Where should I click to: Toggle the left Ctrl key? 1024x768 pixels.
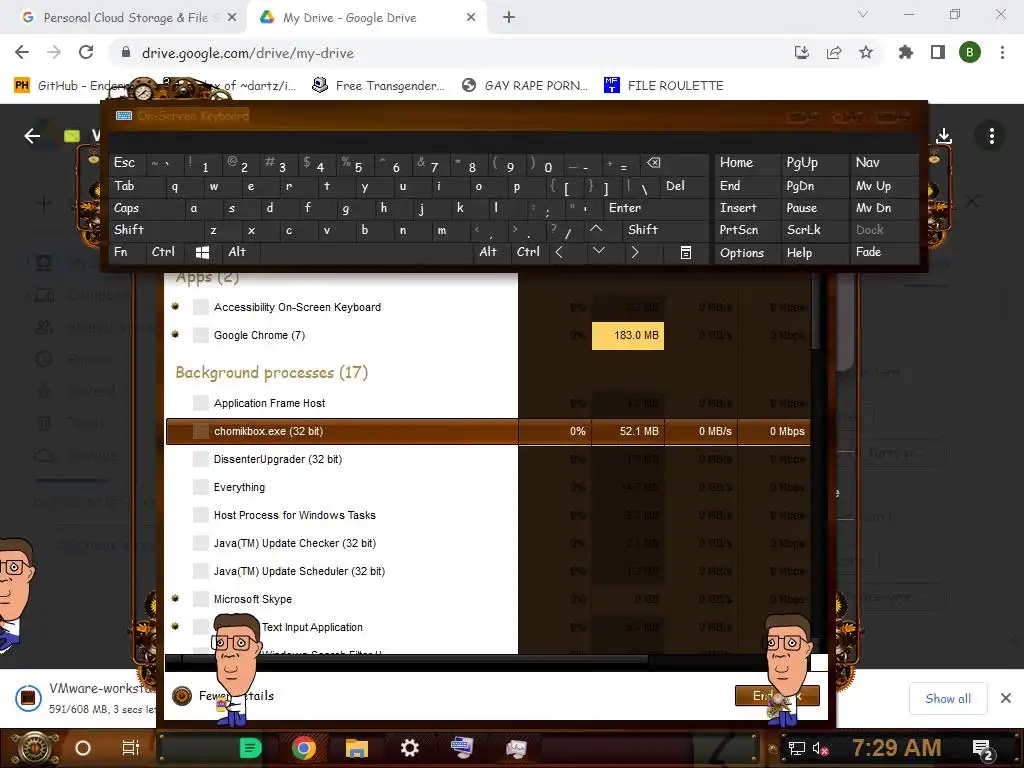163,252
